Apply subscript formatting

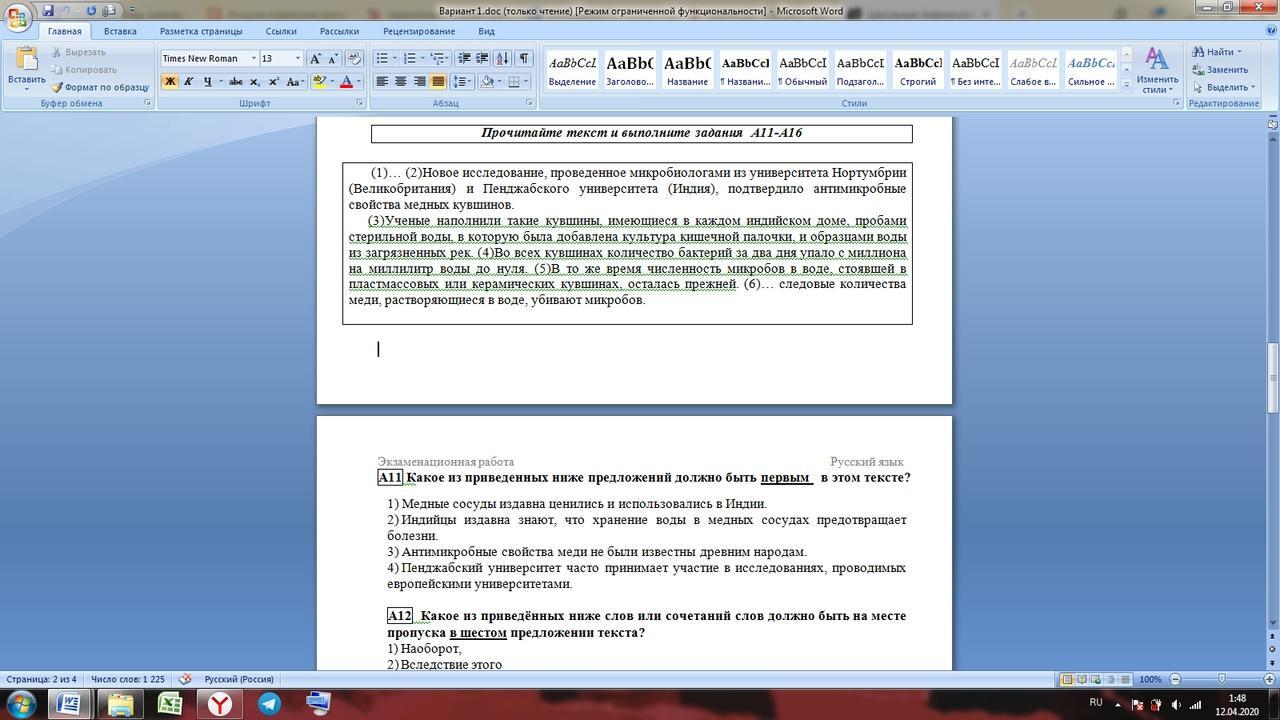point(254,82)
